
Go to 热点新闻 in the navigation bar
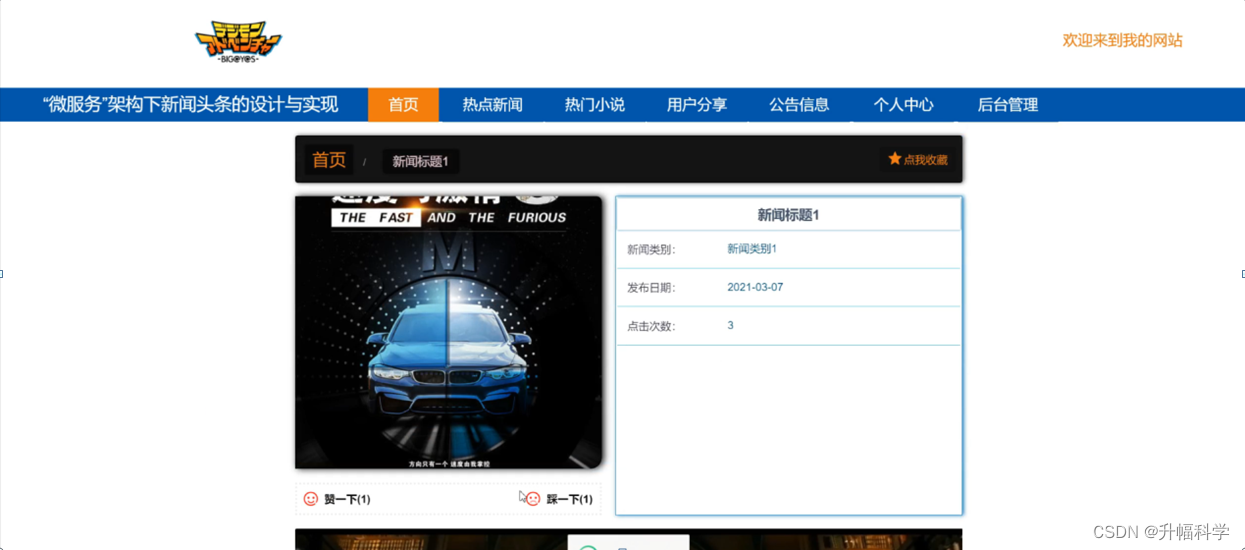(492, 105)
